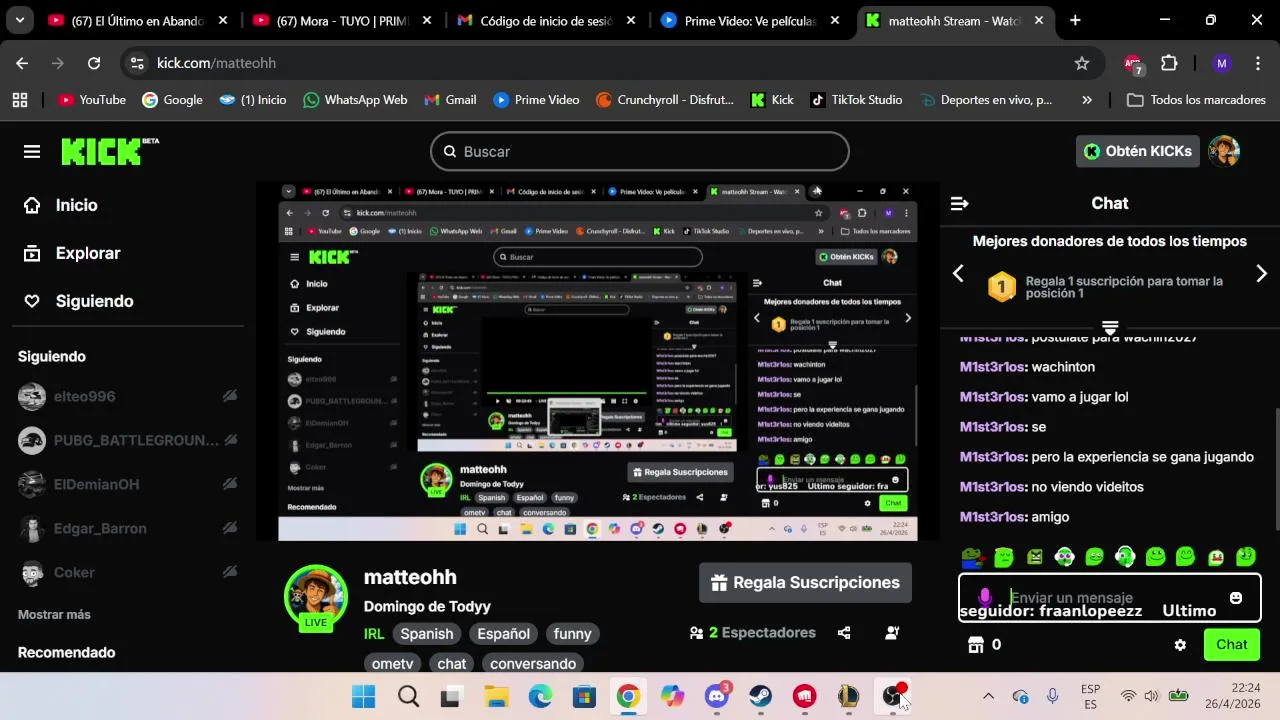
Task: Click the IRL category link
Action: [374, 634]
